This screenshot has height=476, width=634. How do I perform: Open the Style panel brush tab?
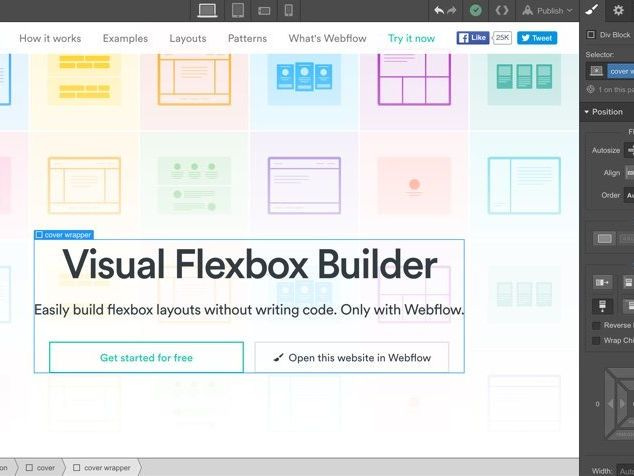tap(592, 10)
